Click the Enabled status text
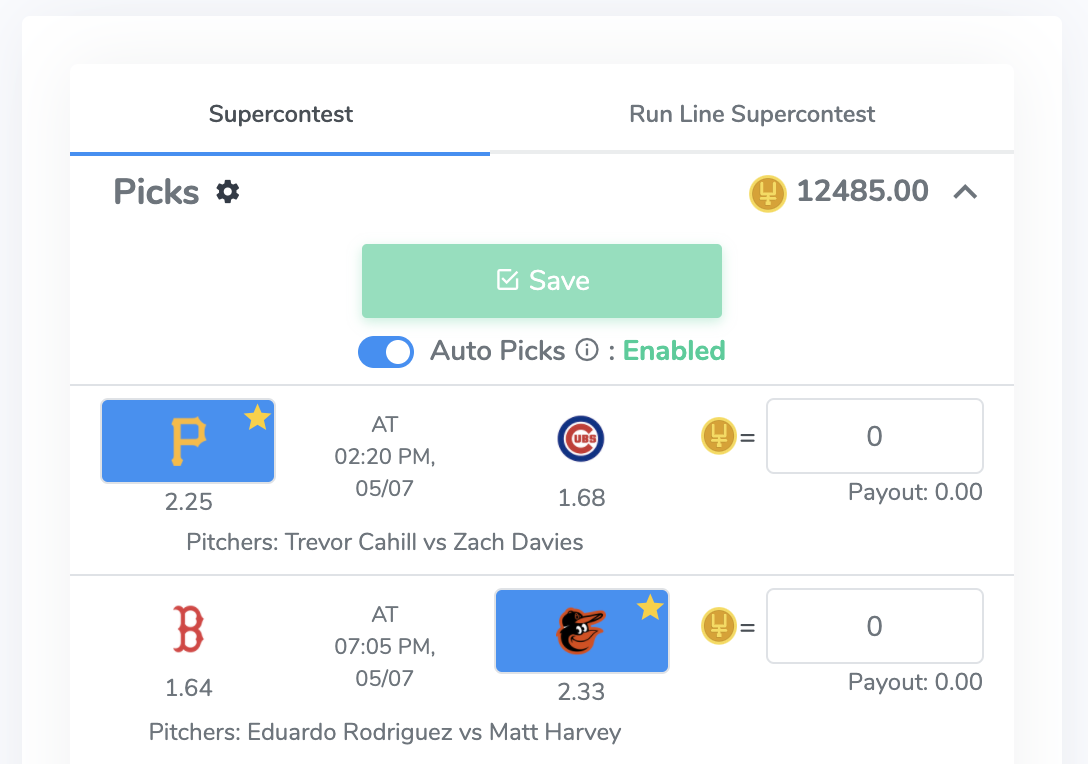The image size is (1088, 764). pos(674,350)
